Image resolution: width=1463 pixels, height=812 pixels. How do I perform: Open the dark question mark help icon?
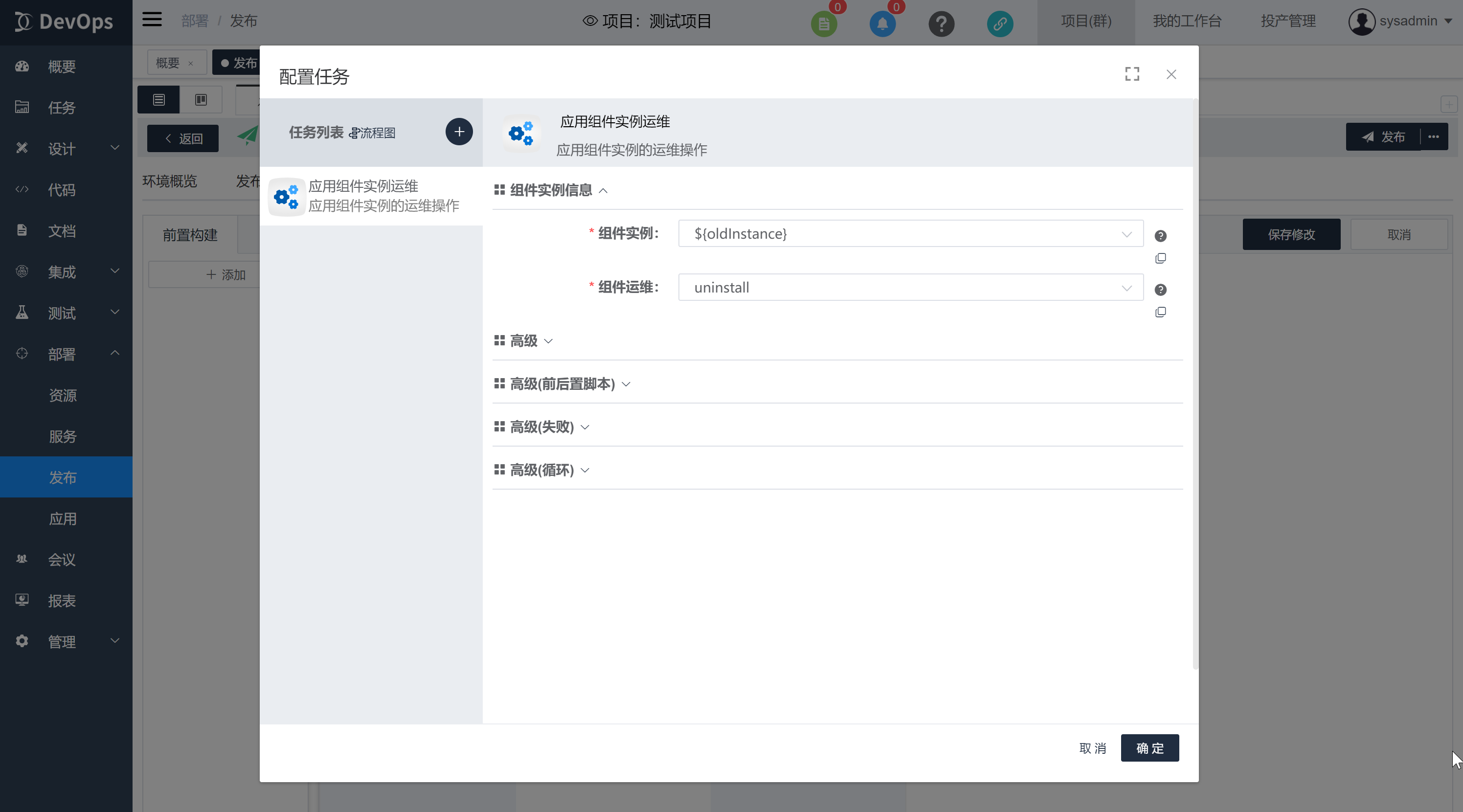(x=941, y=24)
